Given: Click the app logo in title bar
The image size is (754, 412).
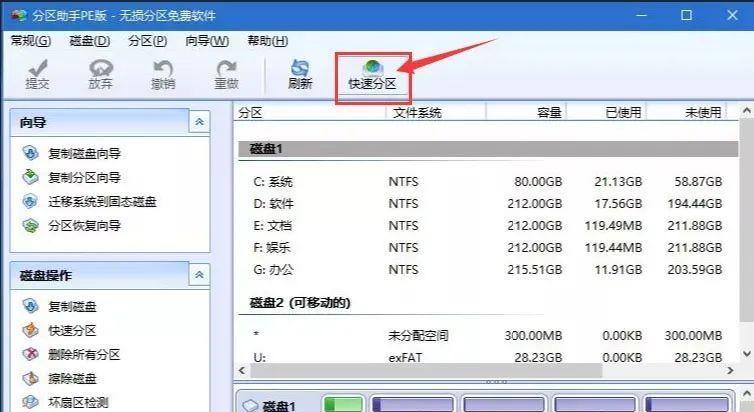Looking at the screenshot, I should [x=19, y=15].
